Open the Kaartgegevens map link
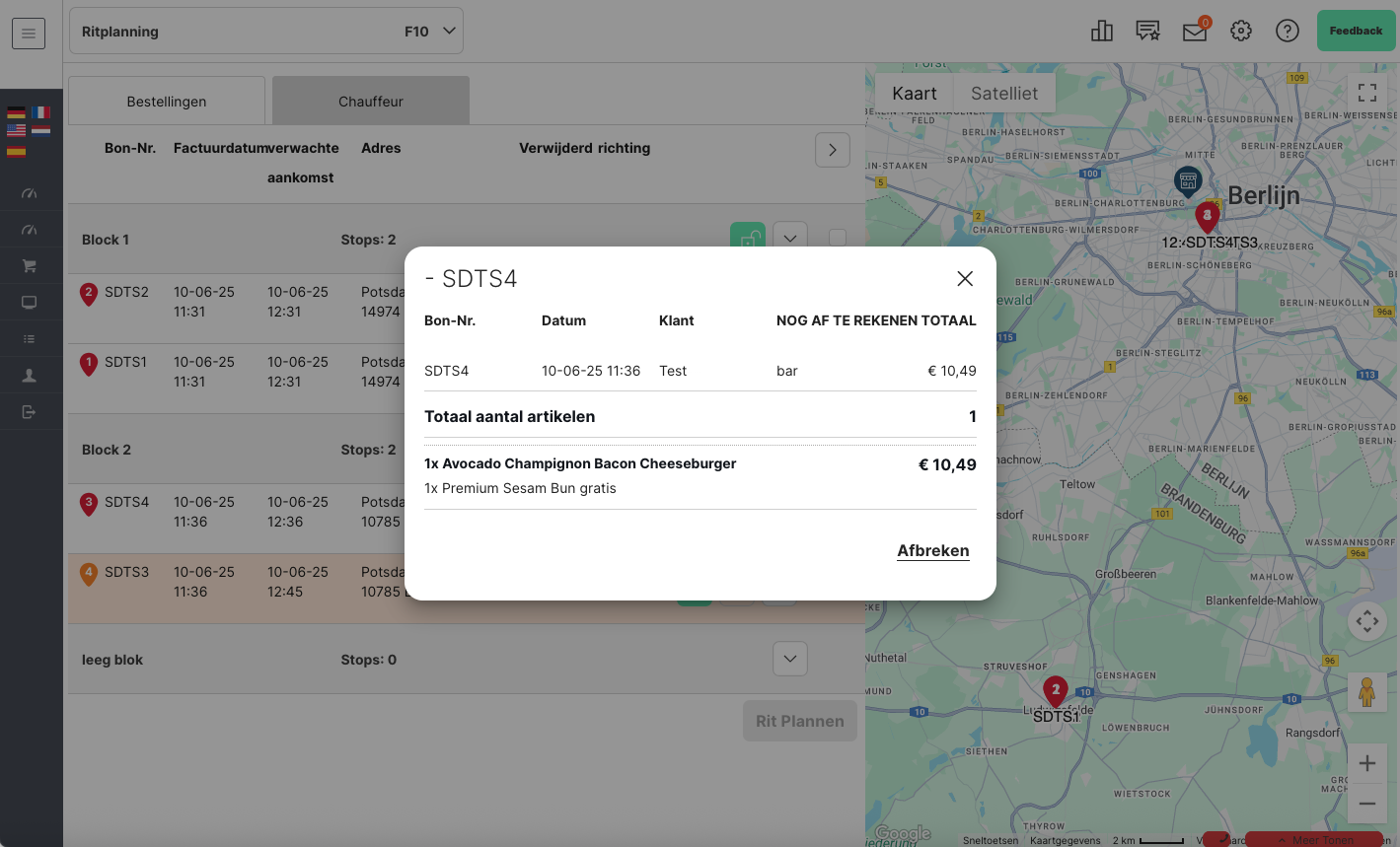 [x=1066, y=841]
